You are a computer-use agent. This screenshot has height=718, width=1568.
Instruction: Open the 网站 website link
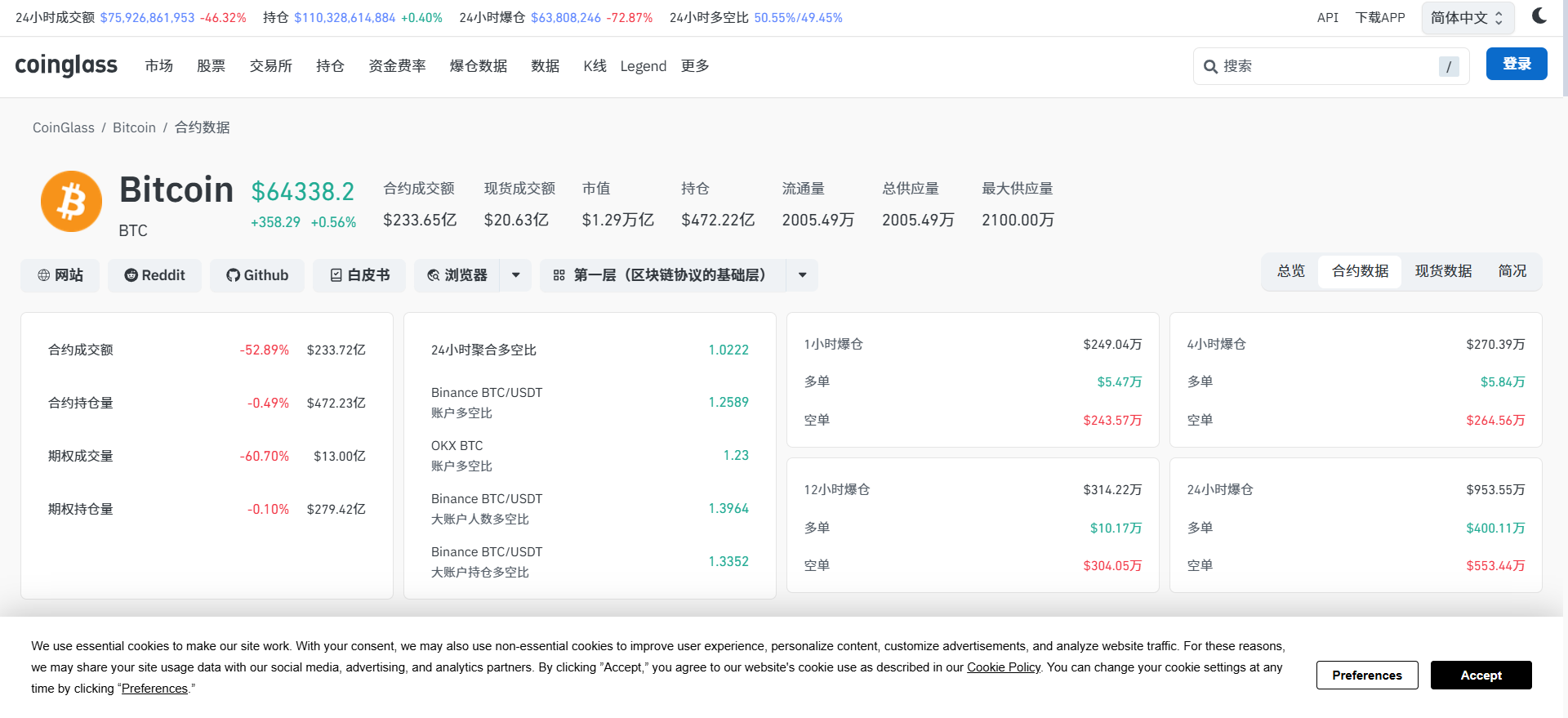(x=60, y=275)
